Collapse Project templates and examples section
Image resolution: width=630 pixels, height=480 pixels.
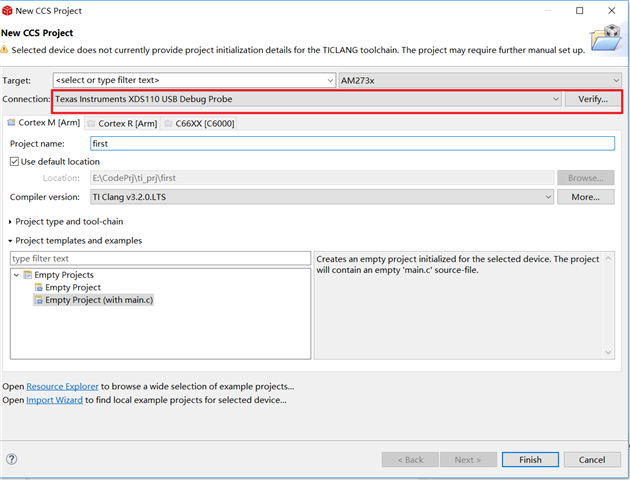click(x=11, y=241)
